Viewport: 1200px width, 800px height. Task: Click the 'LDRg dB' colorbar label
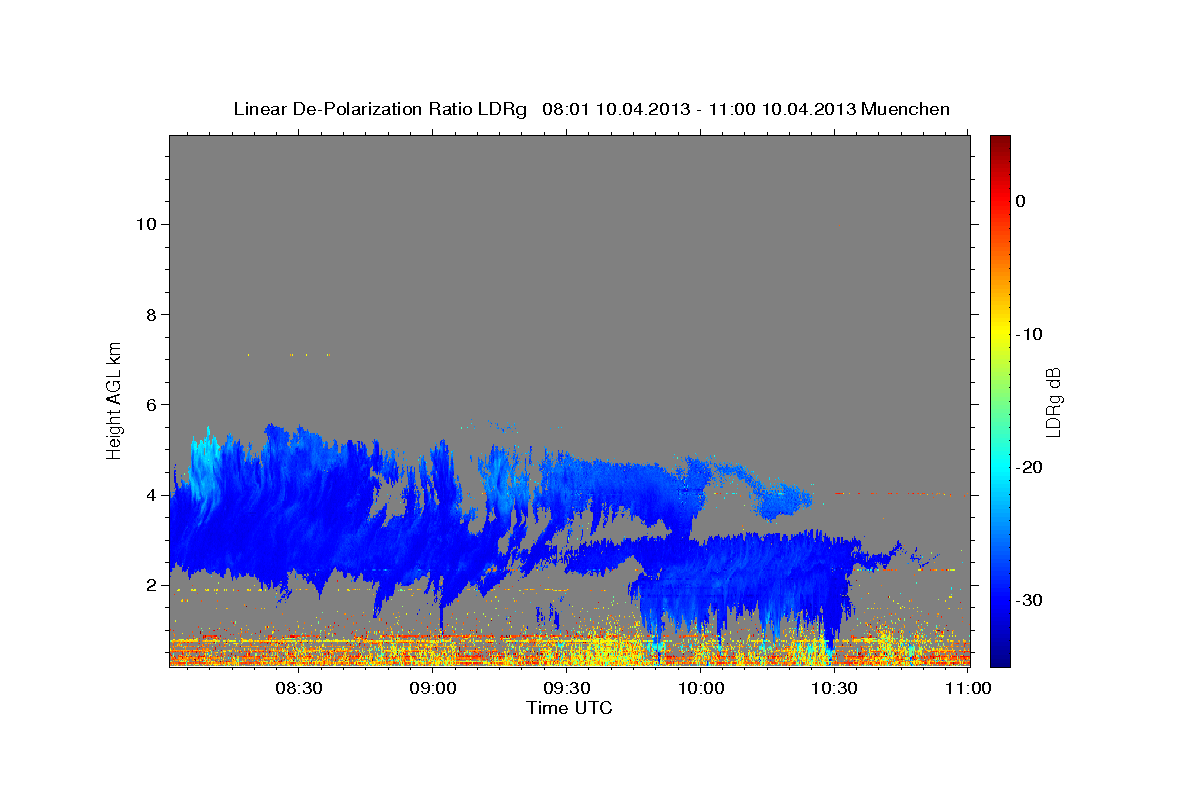[1053, 401]
